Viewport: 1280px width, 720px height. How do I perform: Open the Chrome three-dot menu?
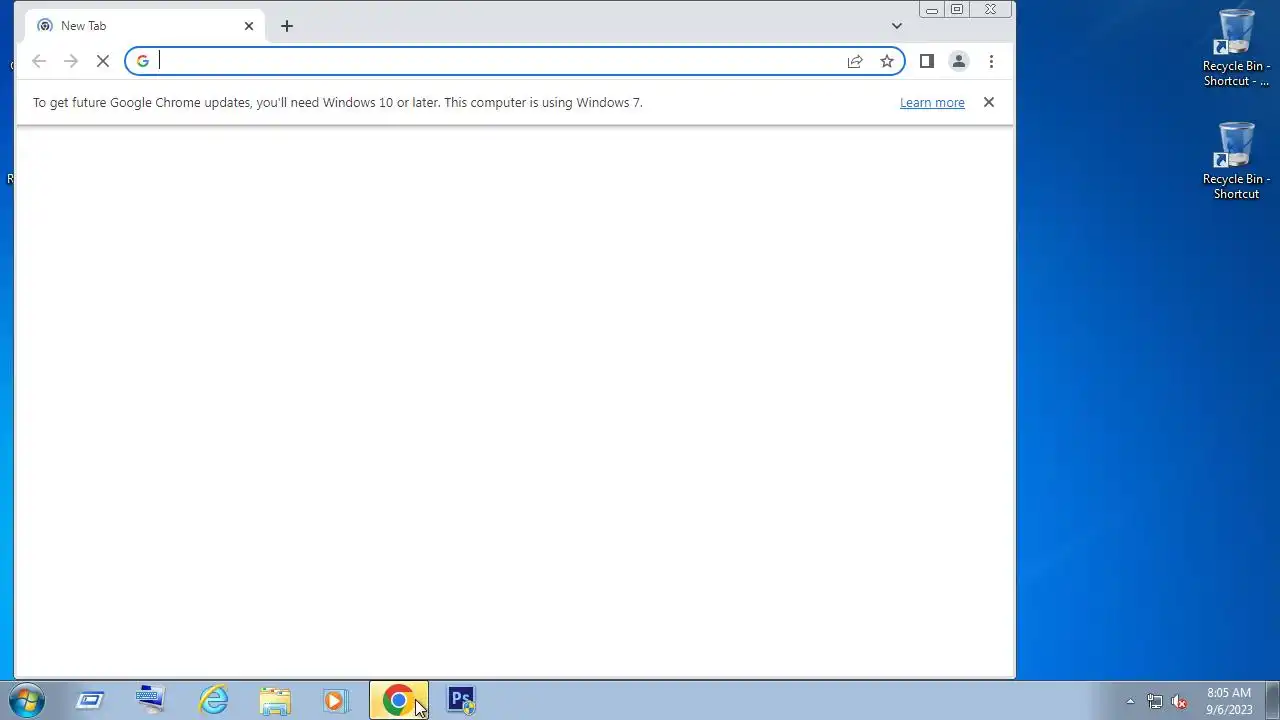tap(991, 61)
